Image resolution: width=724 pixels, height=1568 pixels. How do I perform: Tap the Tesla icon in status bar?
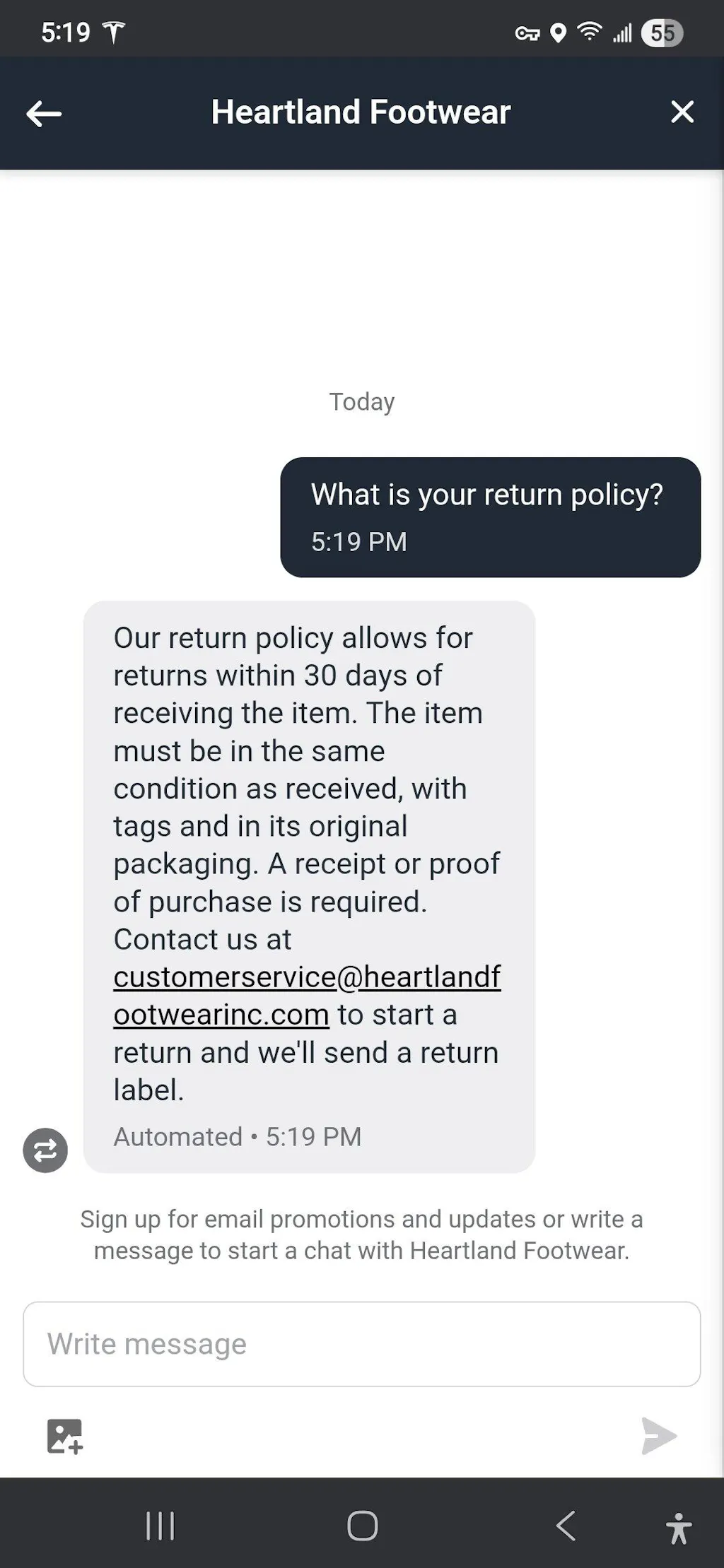(113, 33)
